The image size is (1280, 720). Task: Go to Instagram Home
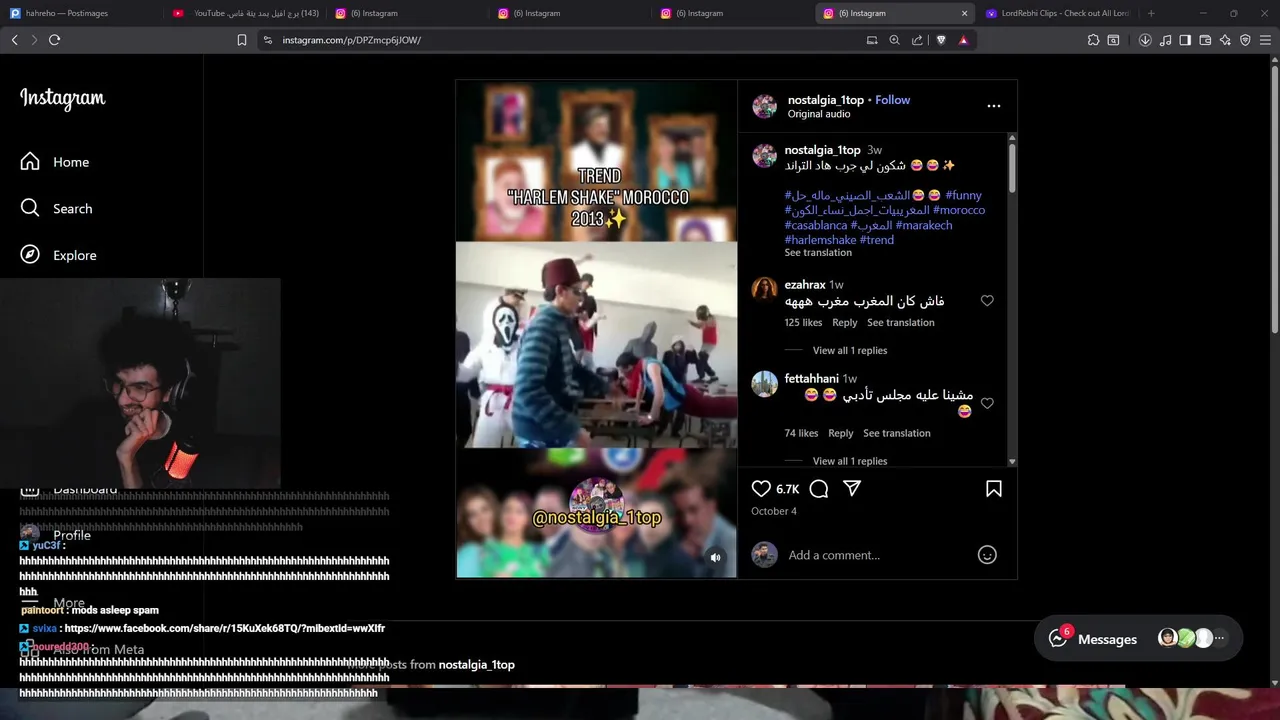point(55,162)
